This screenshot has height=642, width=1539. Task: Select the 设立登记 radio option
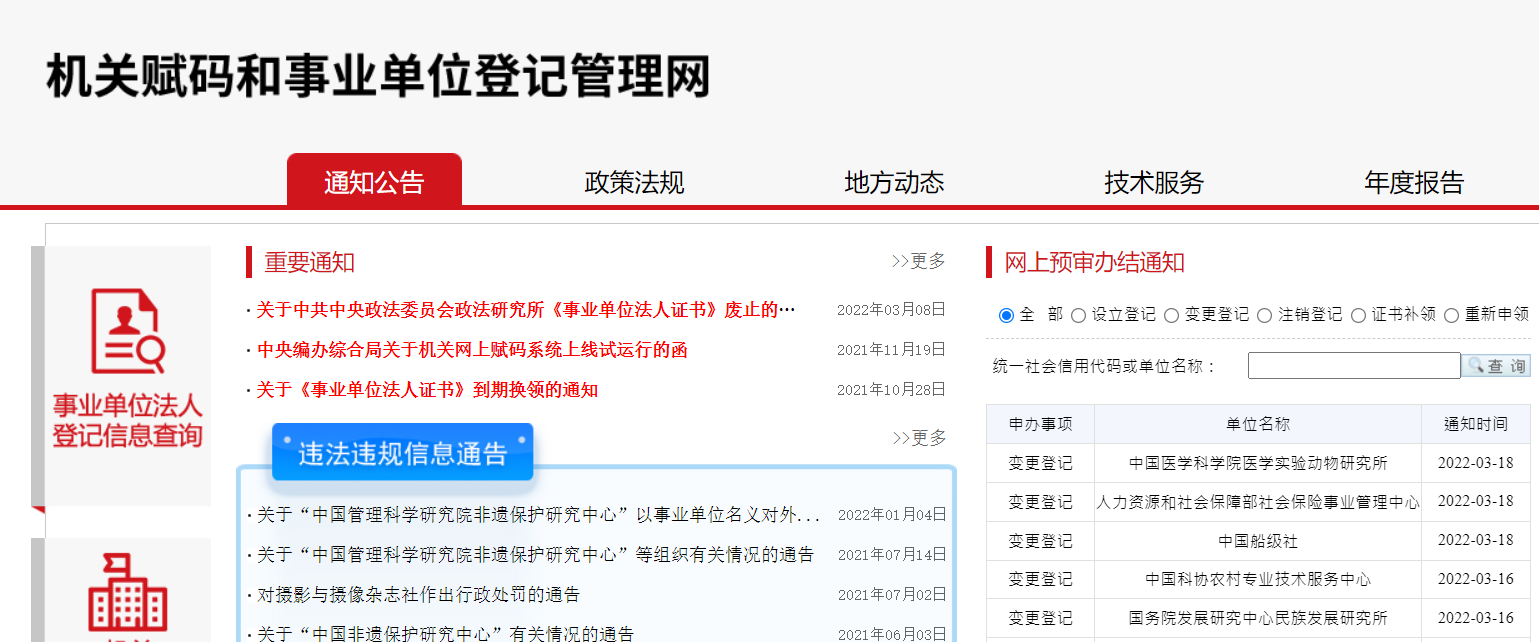(1078, 315)
